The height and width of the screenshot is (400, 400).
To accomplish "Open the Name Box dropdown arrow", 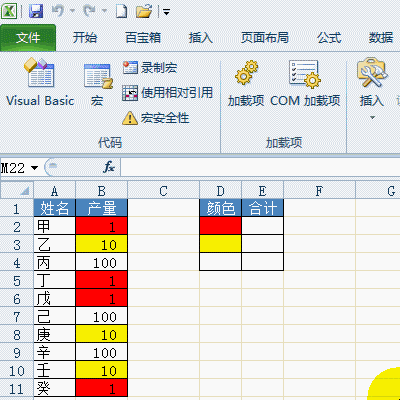I will (35, 168).
